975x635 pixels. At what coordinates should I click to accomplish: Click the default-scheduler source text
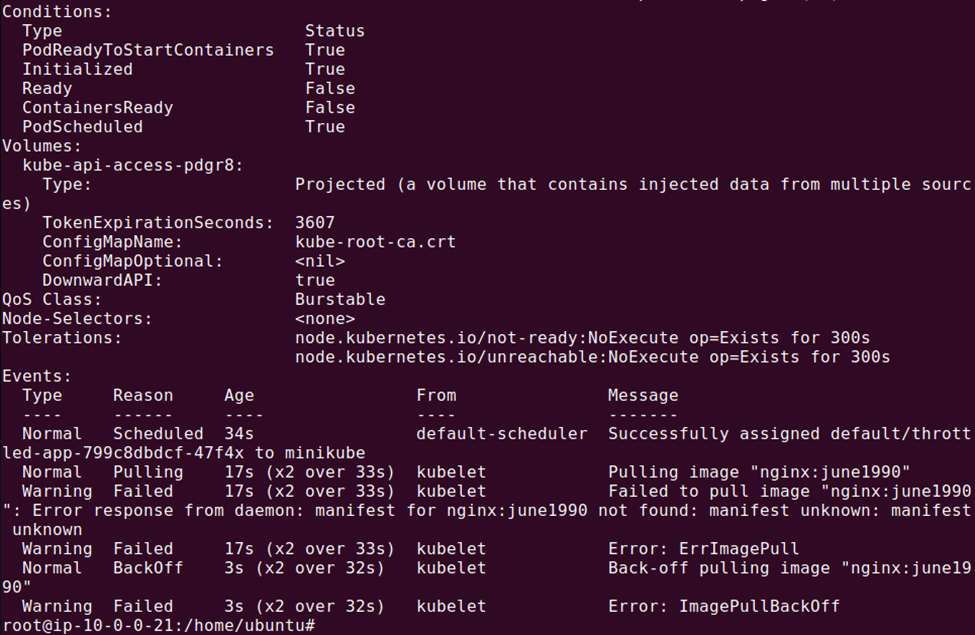click(502, 434)
